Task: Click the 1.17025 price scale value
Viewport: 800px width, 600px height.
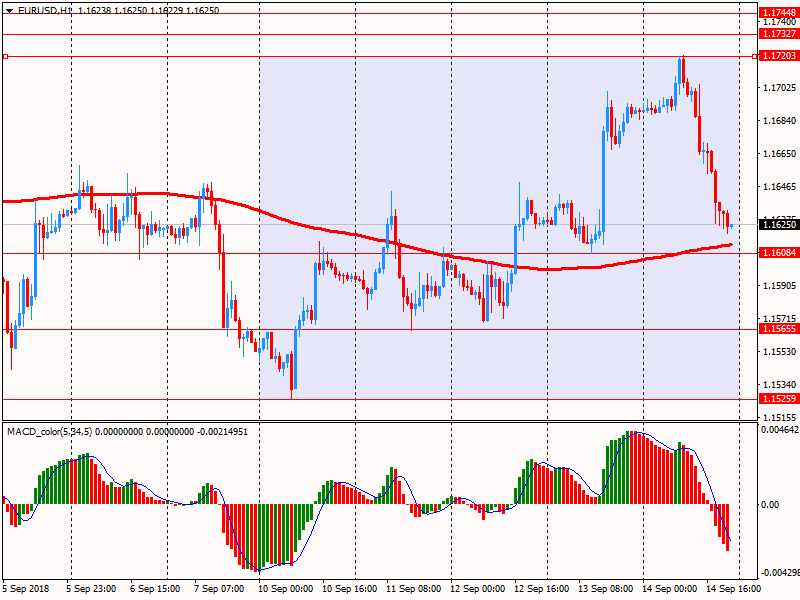Action: pyautogui.click(x=779, y=88)
